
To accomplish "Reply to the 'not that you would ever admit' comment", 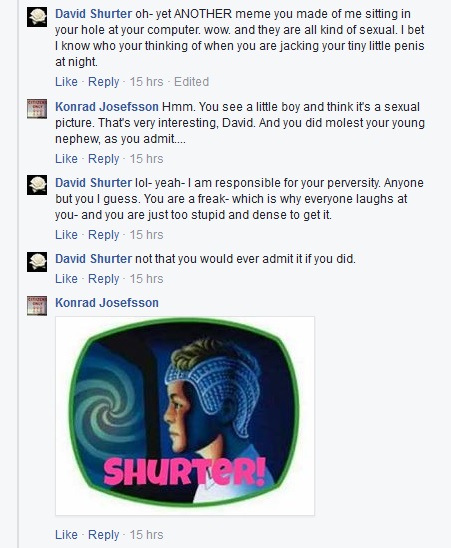I will coord(103,280).
